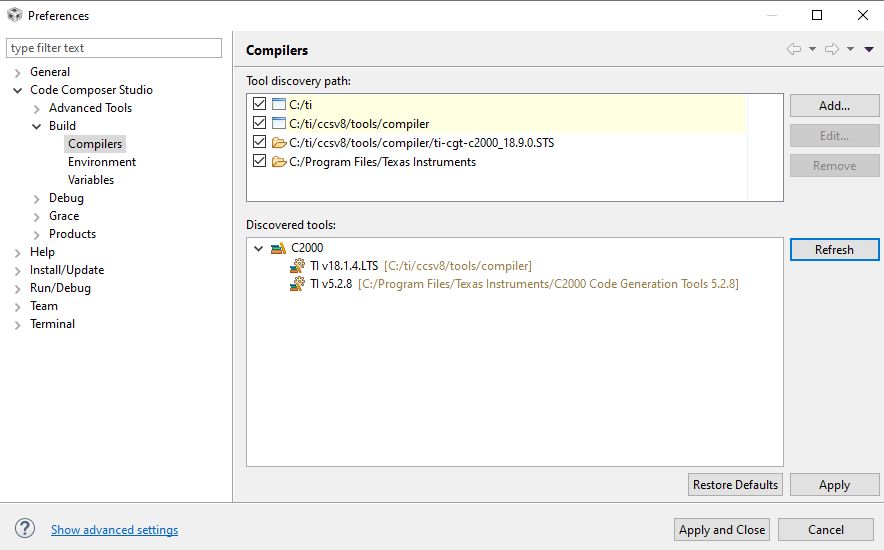The width and height of the screenshot is (884, 550).
Task: Collapse the Code Composer Studio tree node
Action: point(18,90)
